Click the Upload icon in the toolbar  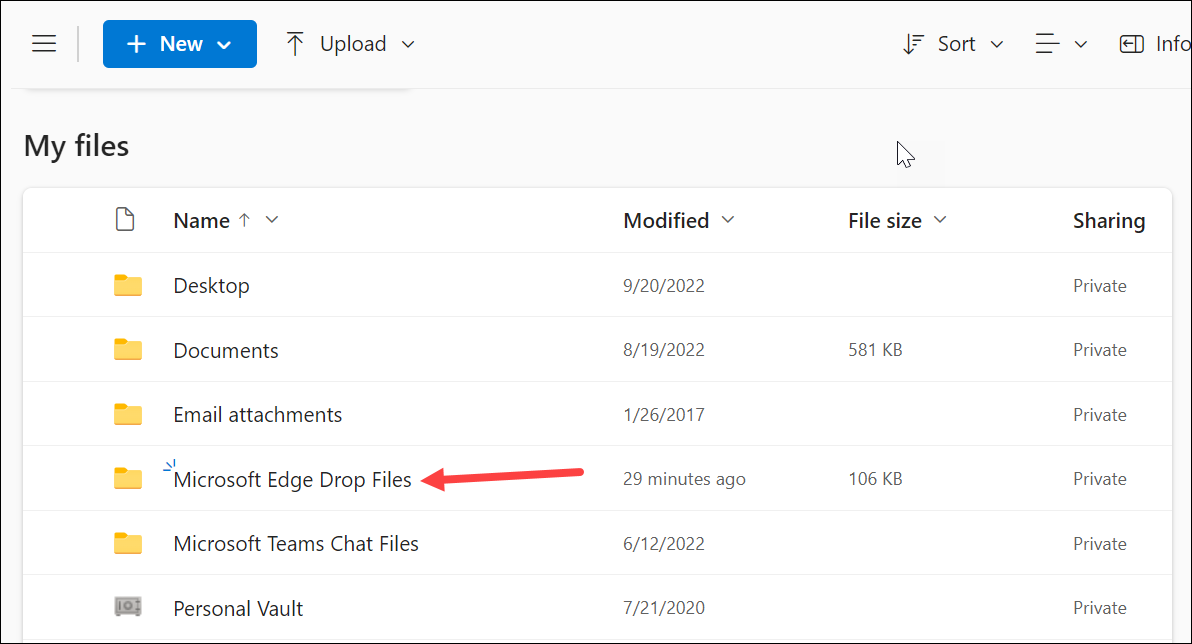(x=294, y=43)
